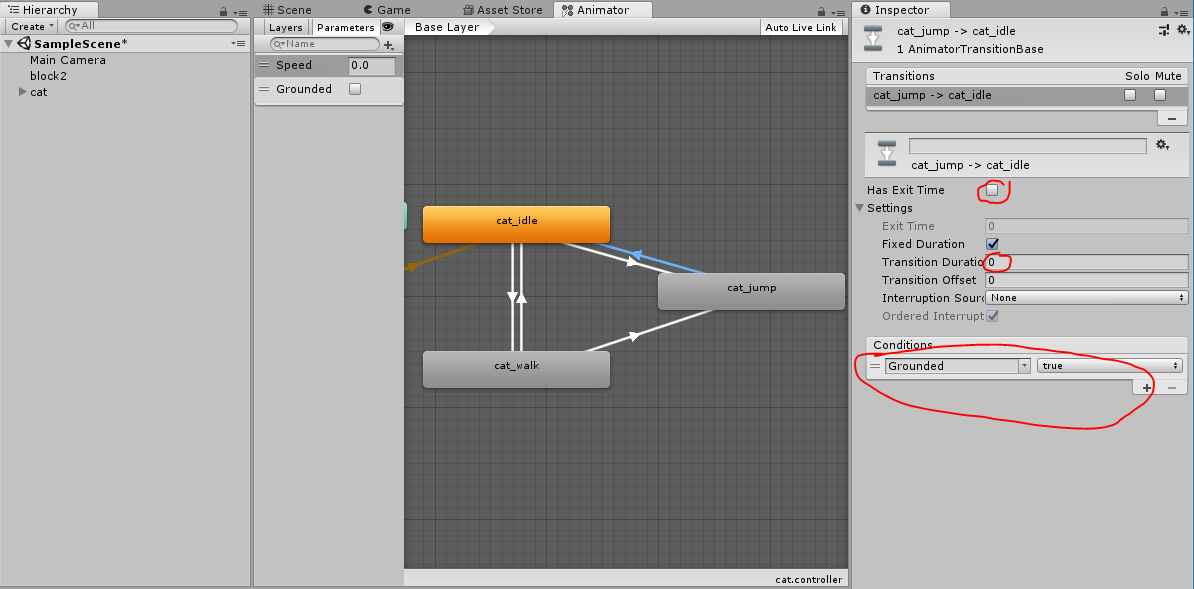Open the Interruption Source dropdown

click(x=1087, y=298)
